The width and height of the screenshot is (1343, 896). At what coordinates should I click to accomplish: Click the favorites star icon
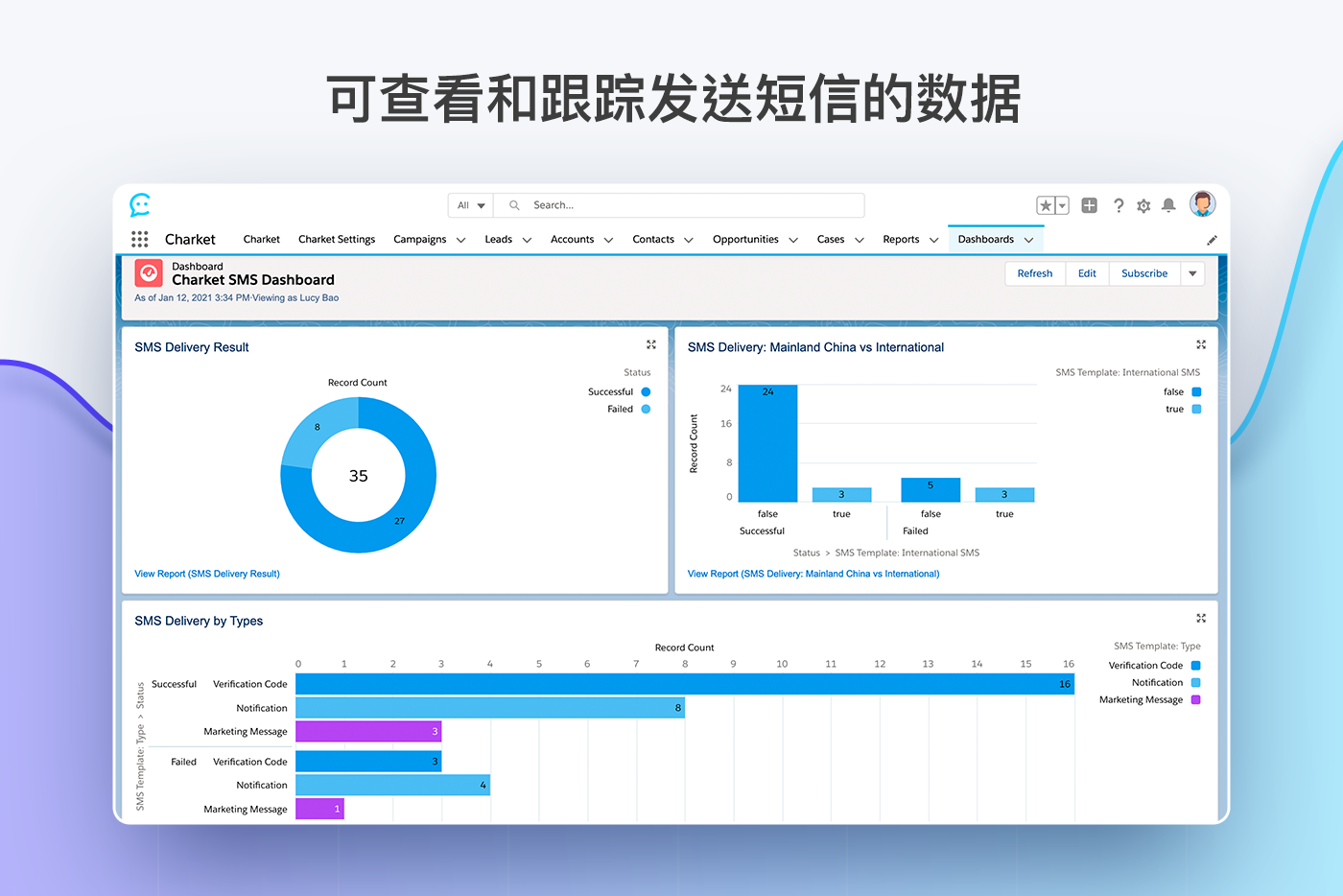pyautogui.click(x=1046, y=205)
